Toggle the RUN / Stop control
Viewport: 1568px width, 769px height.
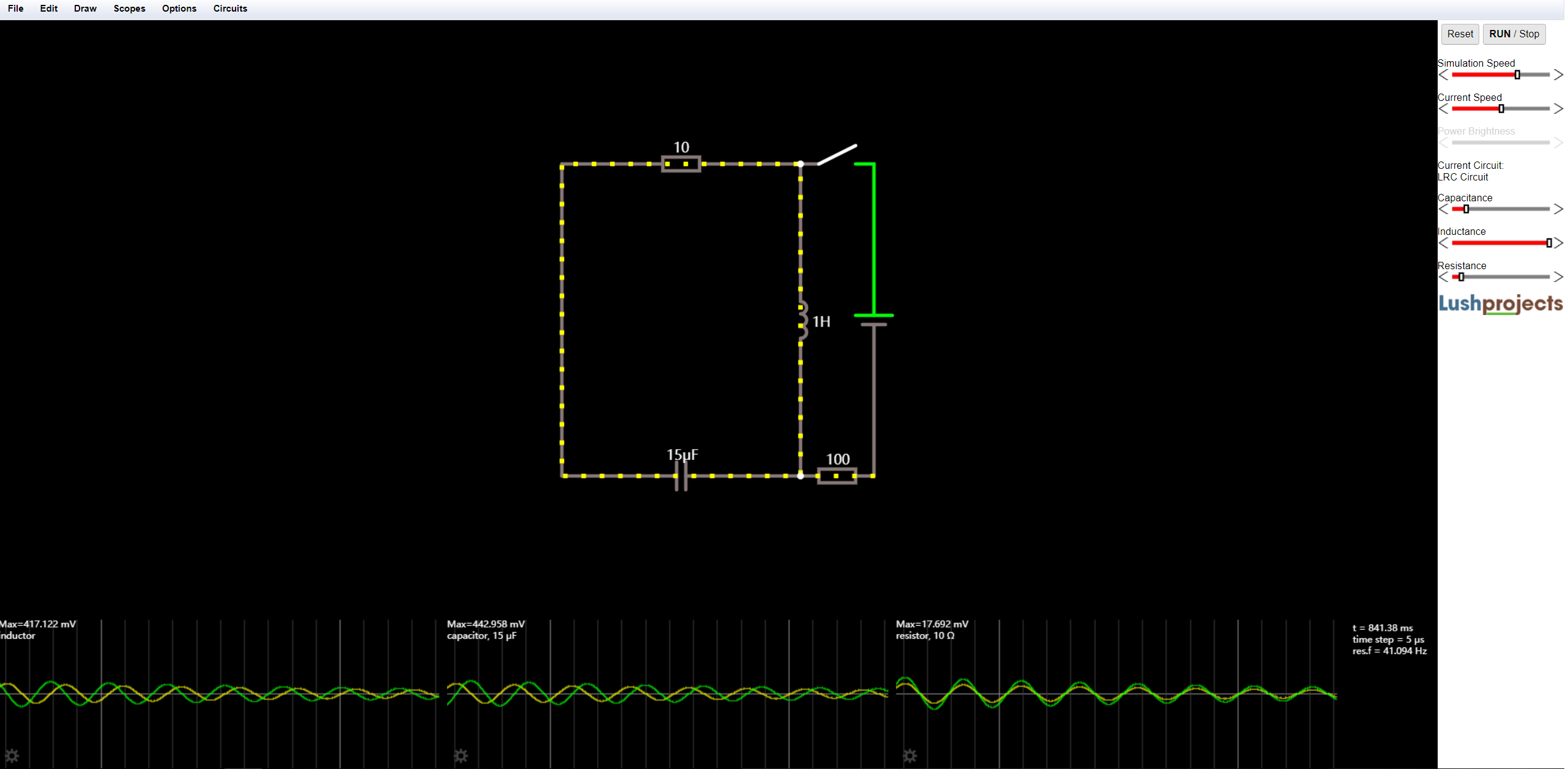coord(1514,34)
